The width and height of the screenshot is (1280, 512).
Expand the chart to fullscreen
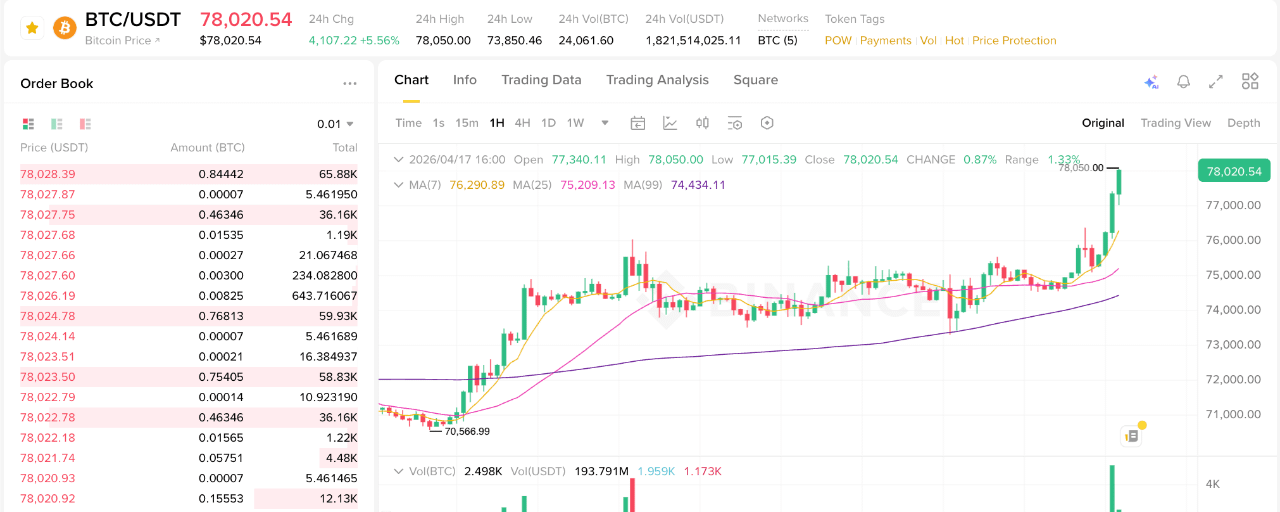[x=1216, y=82]
